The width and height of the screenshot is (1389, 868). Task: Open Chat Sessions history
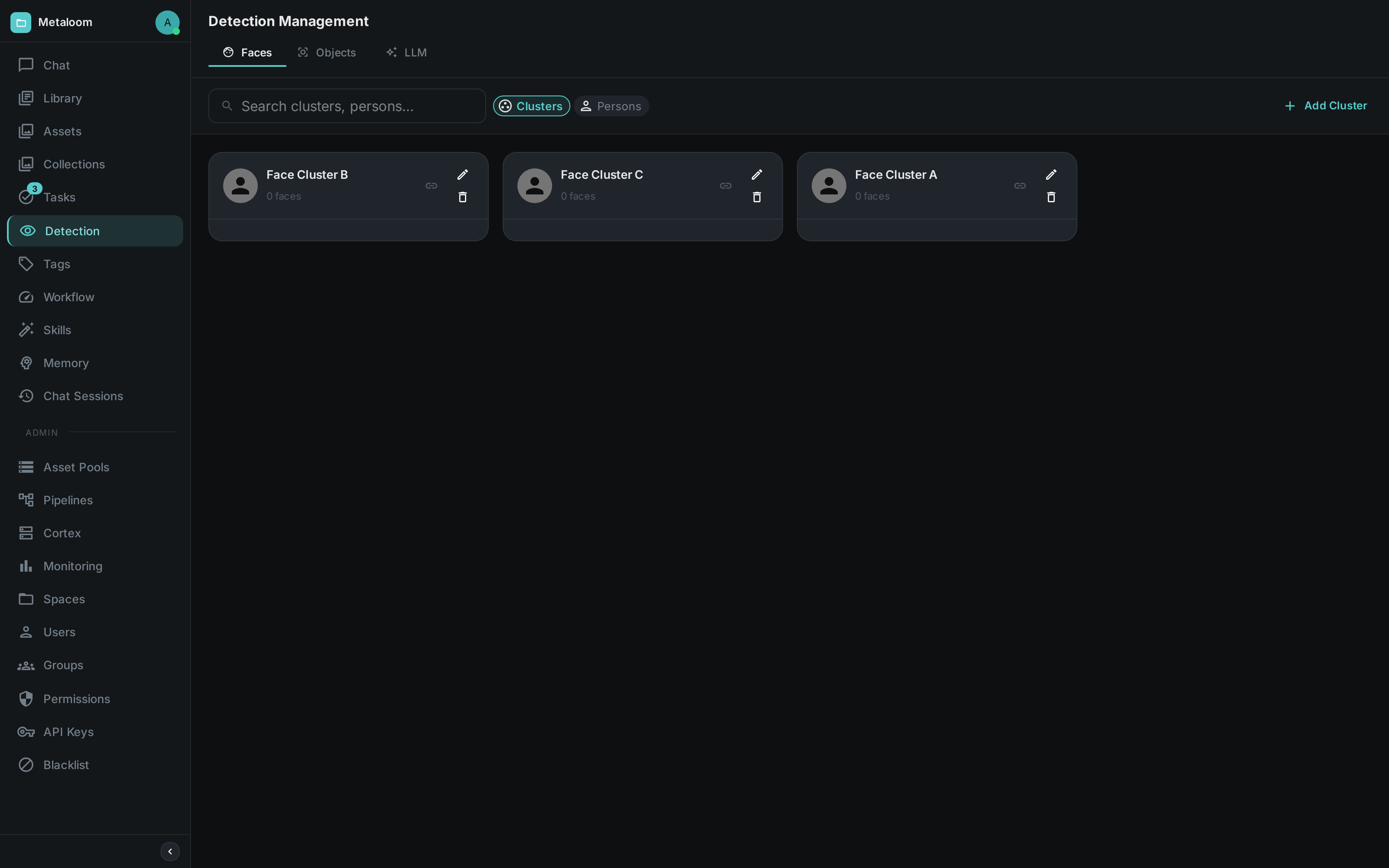click(95, 396)
